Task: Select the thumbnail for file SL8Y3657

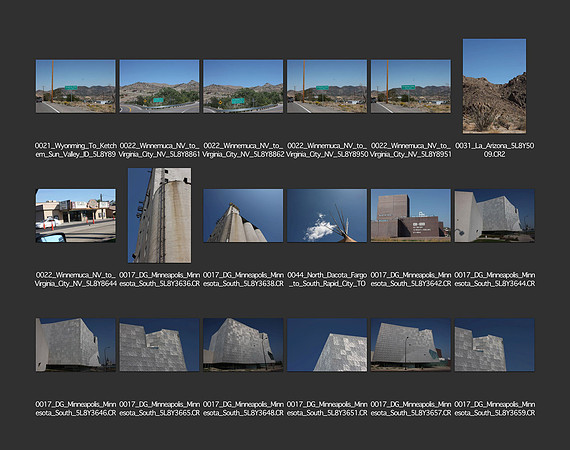Action: (411, 345)
